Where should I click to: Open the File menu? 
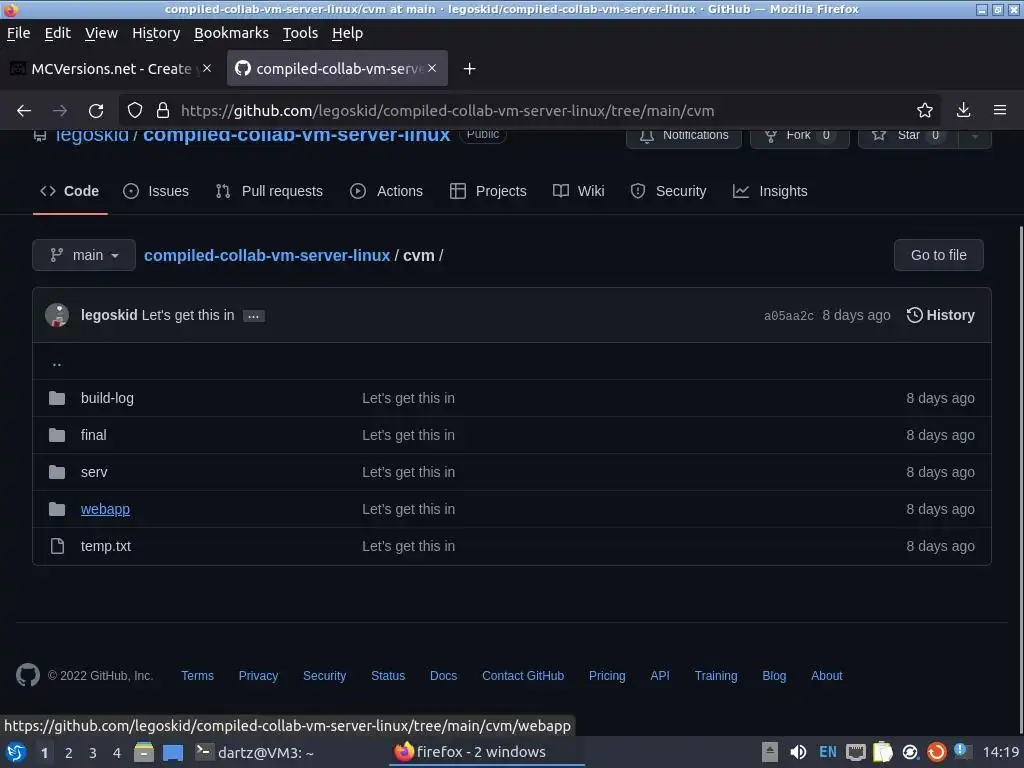point(18,33)
